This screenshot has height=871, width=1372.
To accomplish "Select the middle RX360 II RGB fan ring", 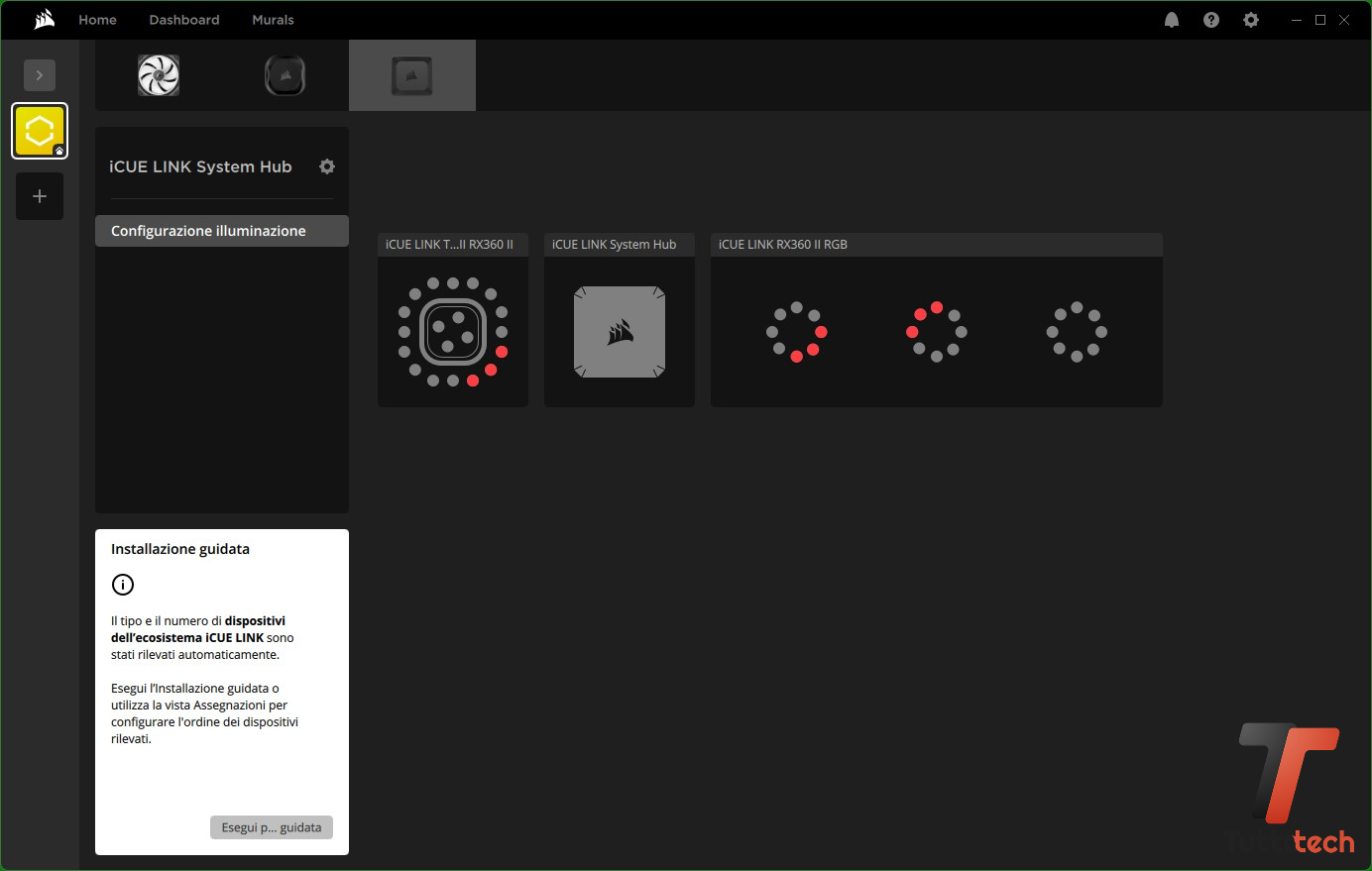I will [937, 332].
